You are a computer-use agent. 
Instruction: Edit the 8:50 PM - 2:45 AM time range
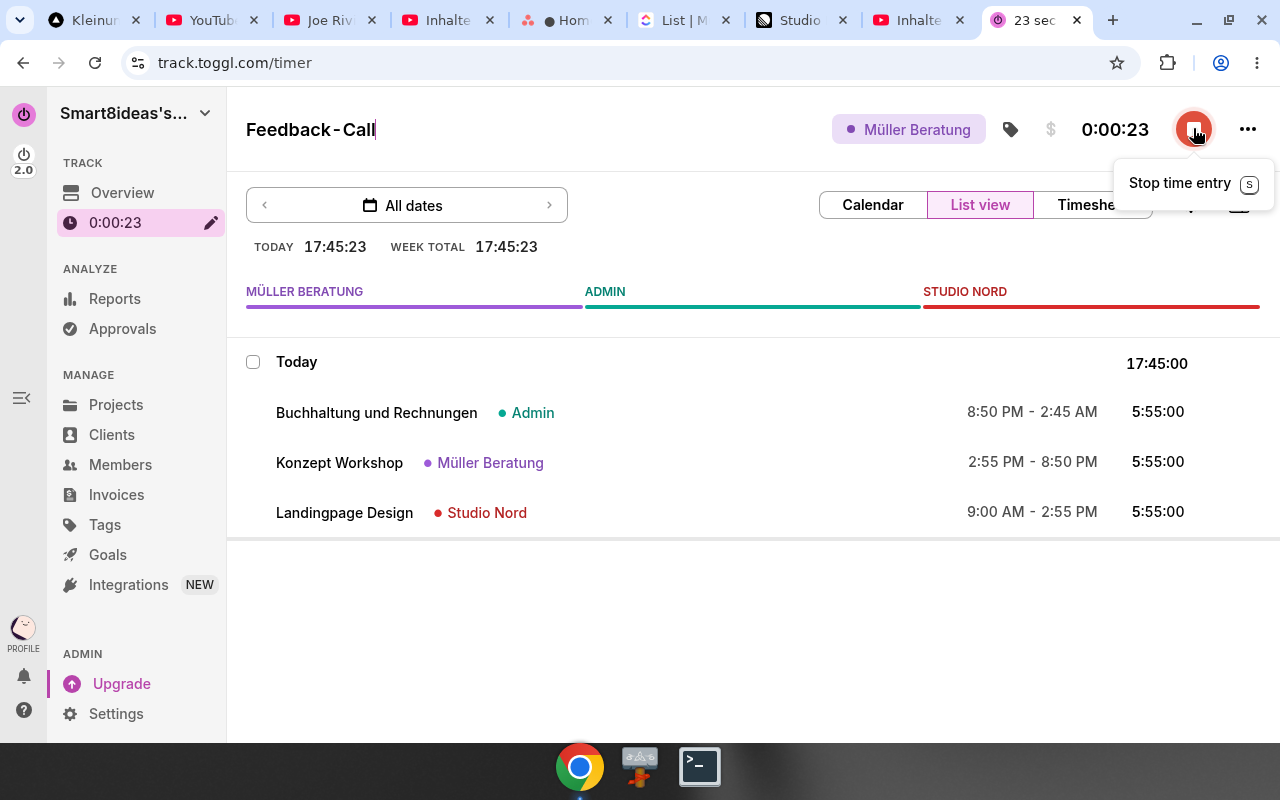point(1032,412)
